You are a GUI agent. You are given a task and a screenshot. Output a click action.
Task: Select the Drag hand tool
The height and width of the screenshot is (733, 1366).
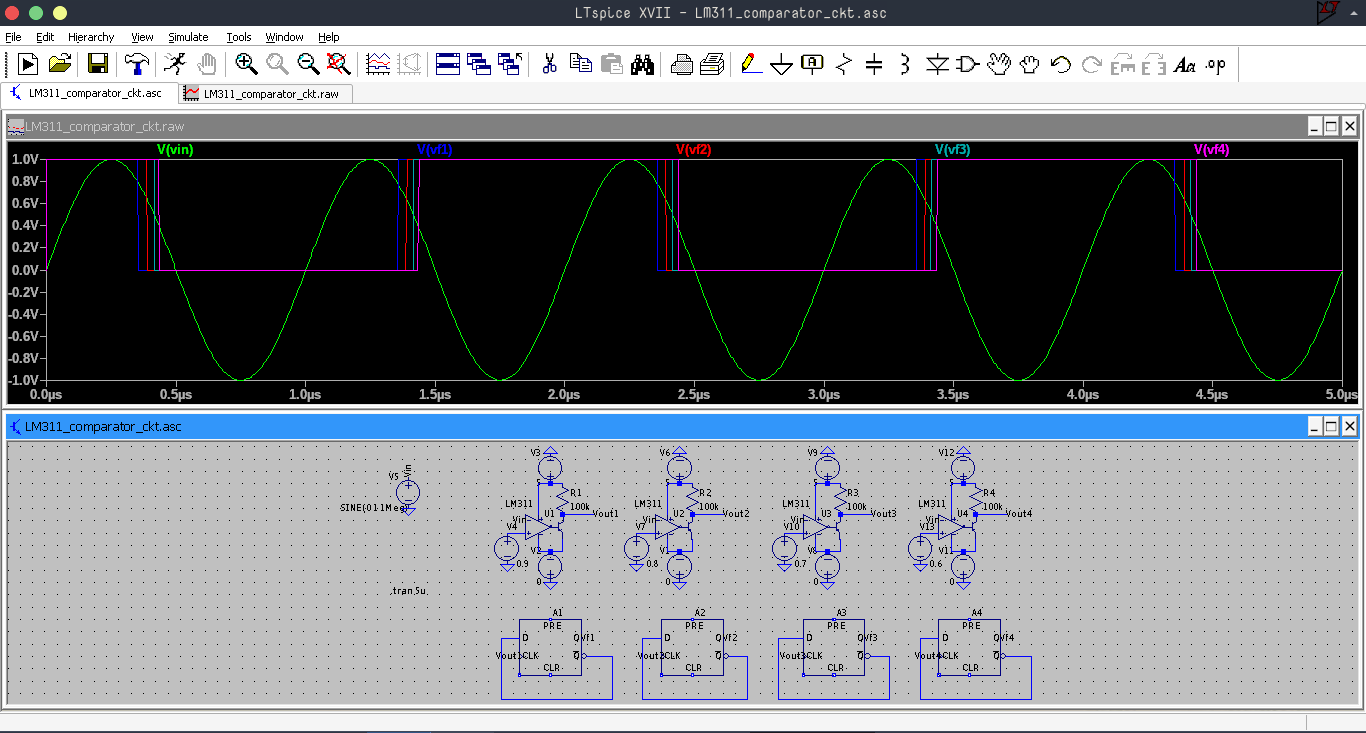click(1030, 64)
